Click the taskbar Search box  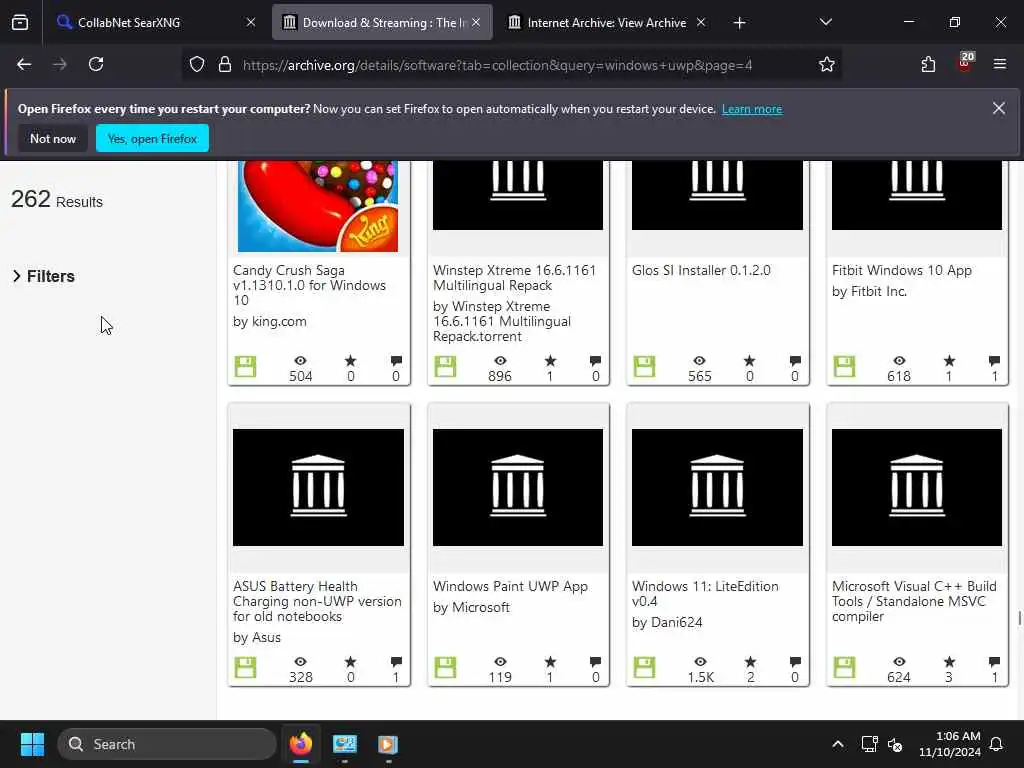pos(167,744)
